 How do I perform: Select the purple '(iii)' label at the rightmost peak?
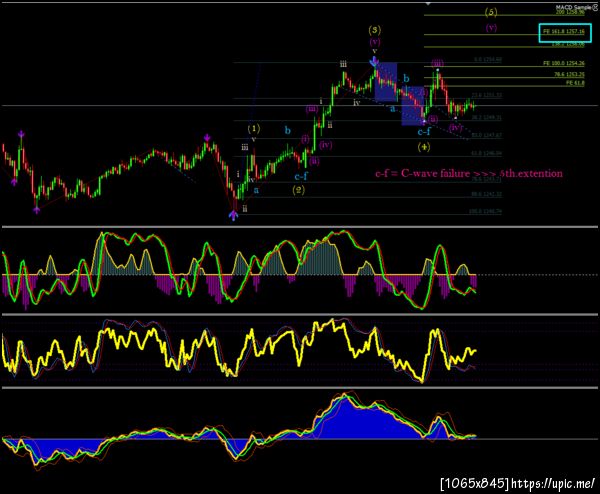click(438, 63)
